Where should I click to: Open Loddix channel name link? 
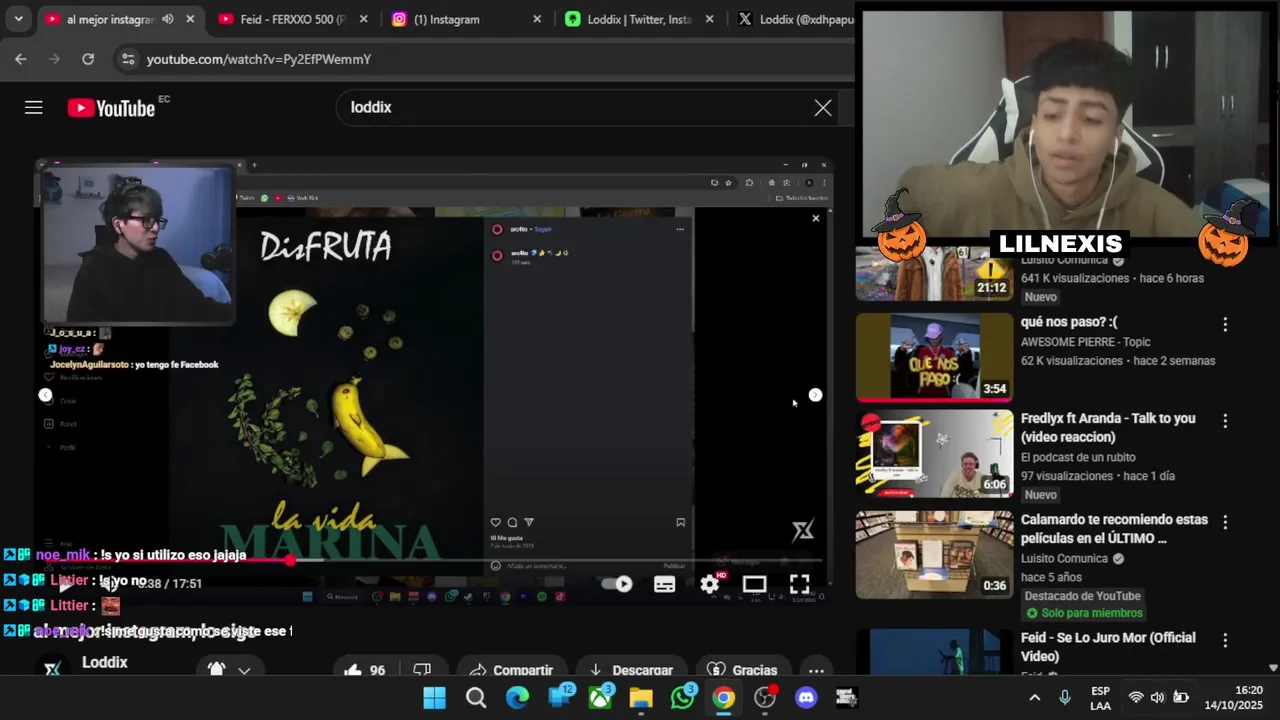[x=105, y=662]
